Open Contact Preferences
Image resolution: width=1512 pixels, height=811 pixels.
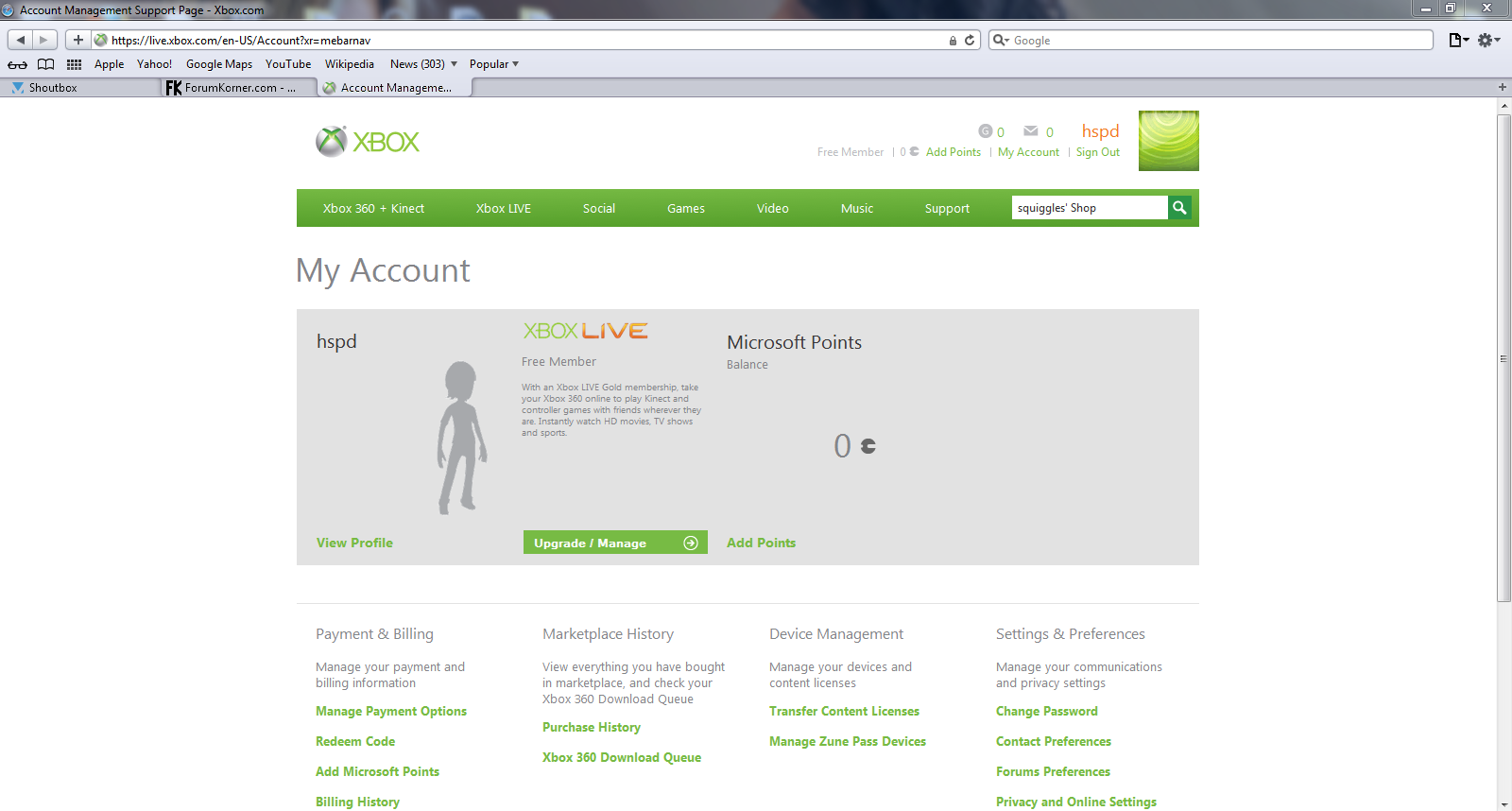[1054, 741]
